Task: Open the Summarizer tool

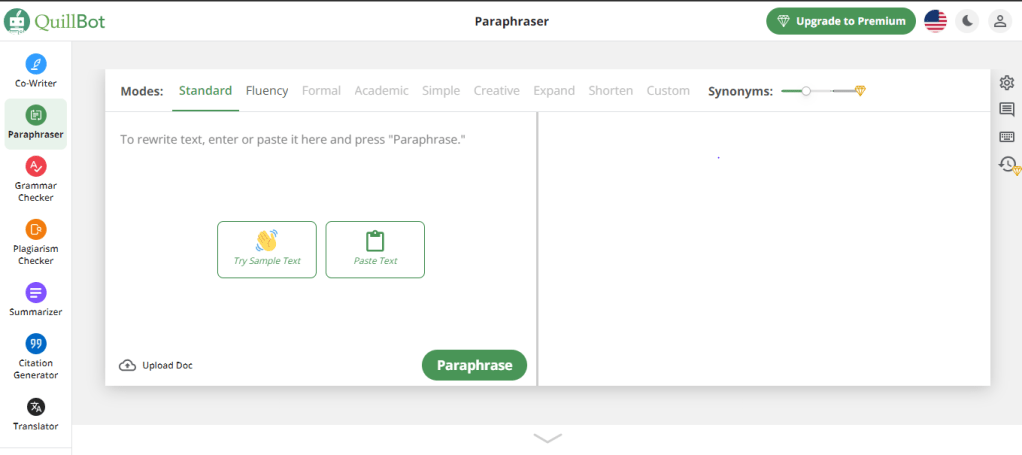Action: [36, 299]
